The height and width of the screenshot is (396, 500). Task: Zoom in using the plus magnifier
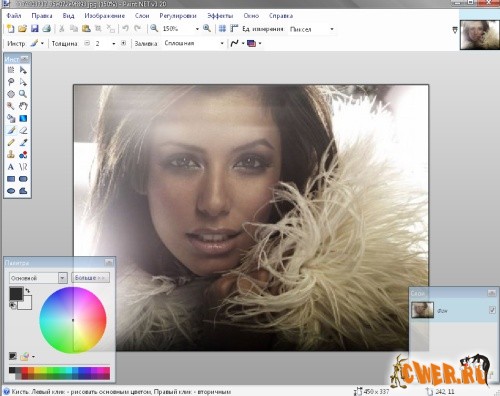(x=207, y=28)
